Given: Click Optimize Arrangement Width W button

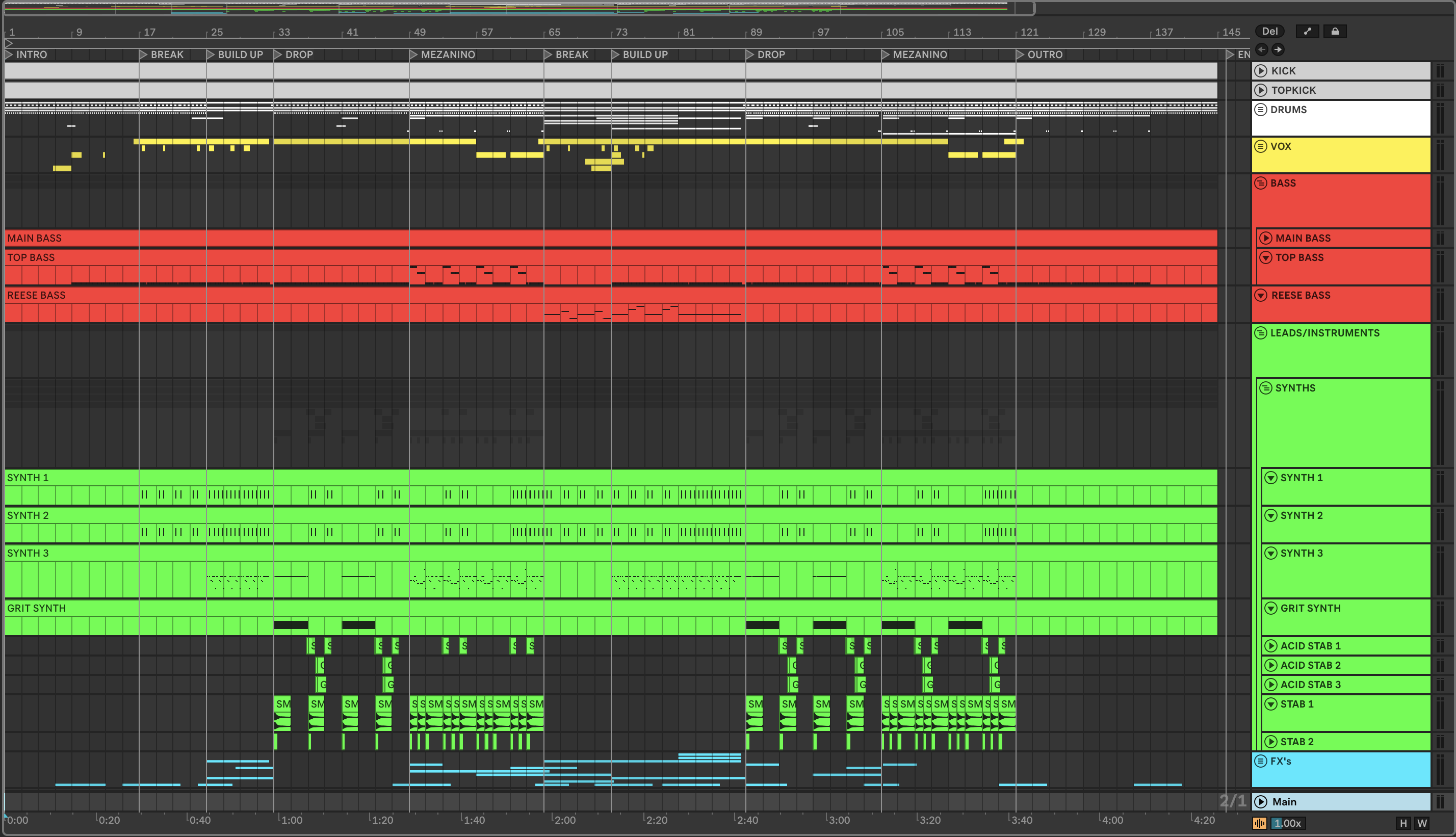Looking at the screenshot, I should (x=1422, y=823).
